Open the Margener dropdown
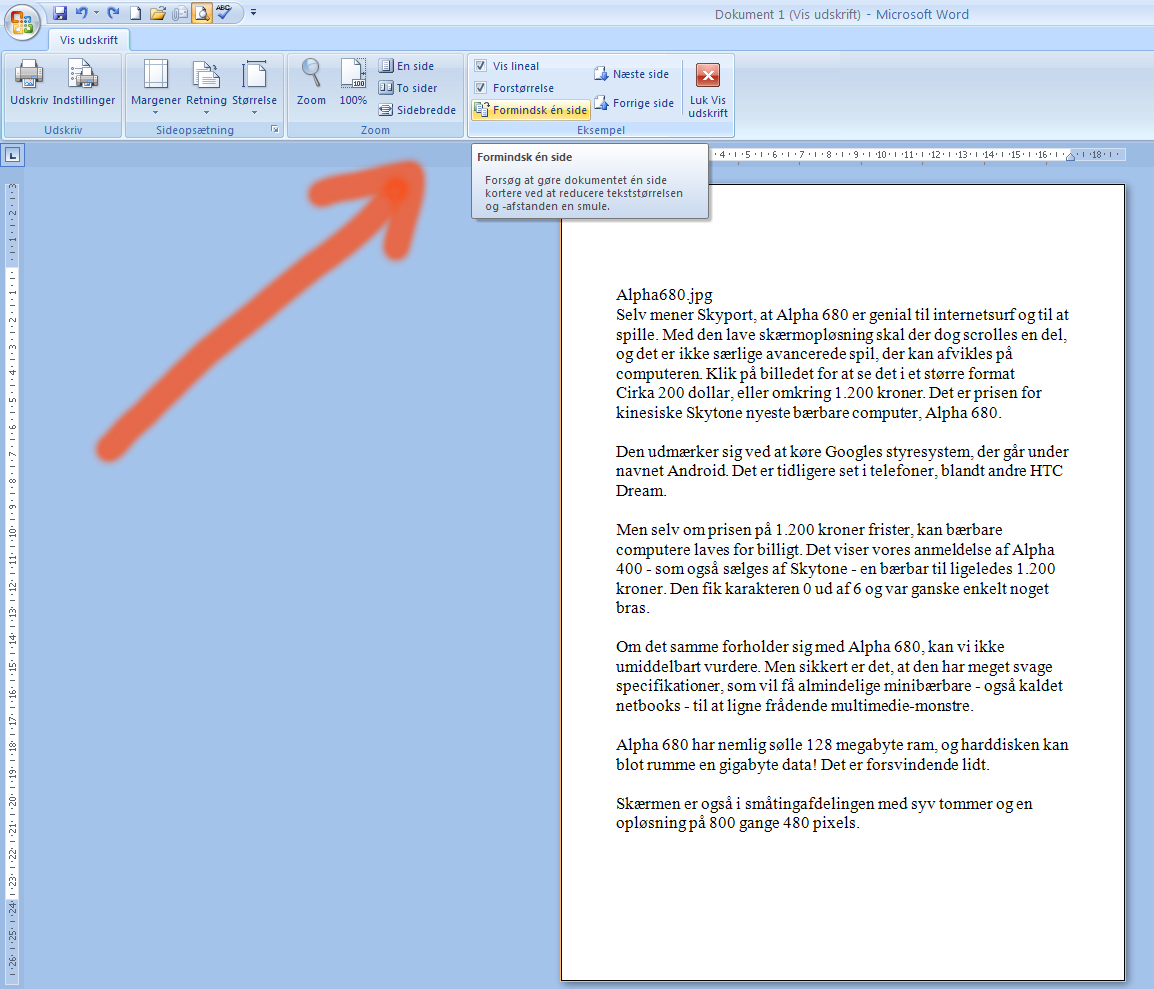1154x989 pixels. coord(156,86)
